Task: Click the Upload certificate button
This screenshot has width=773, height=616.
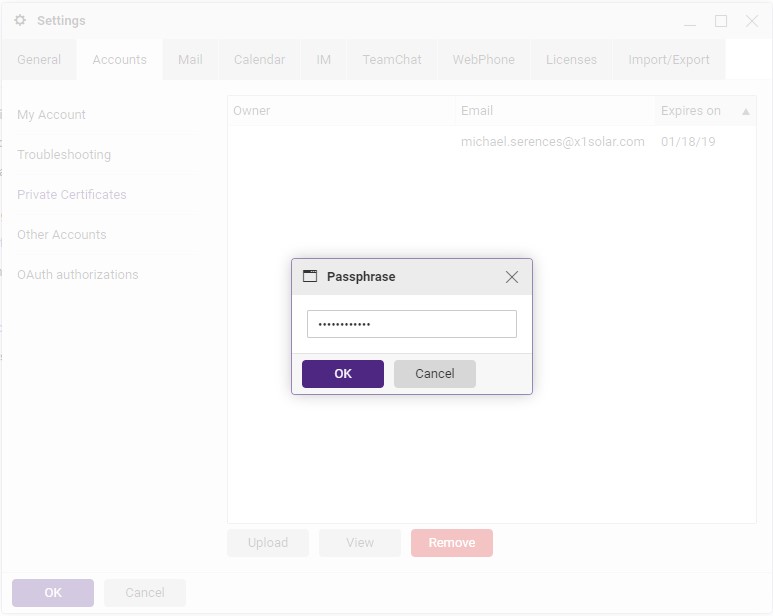Action: pos(268,543)
